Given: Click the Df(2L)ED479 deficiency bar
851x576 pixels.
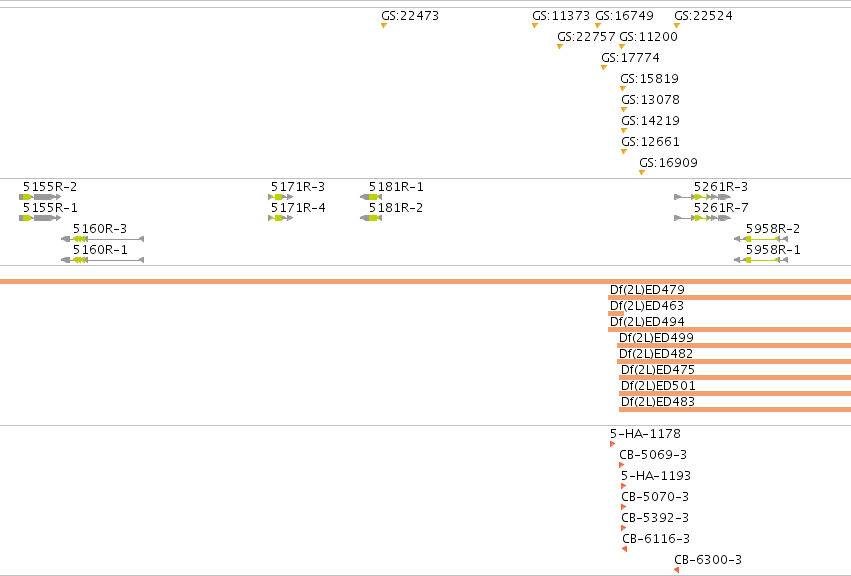Looking at the screenshot, I should pos(730,298).
